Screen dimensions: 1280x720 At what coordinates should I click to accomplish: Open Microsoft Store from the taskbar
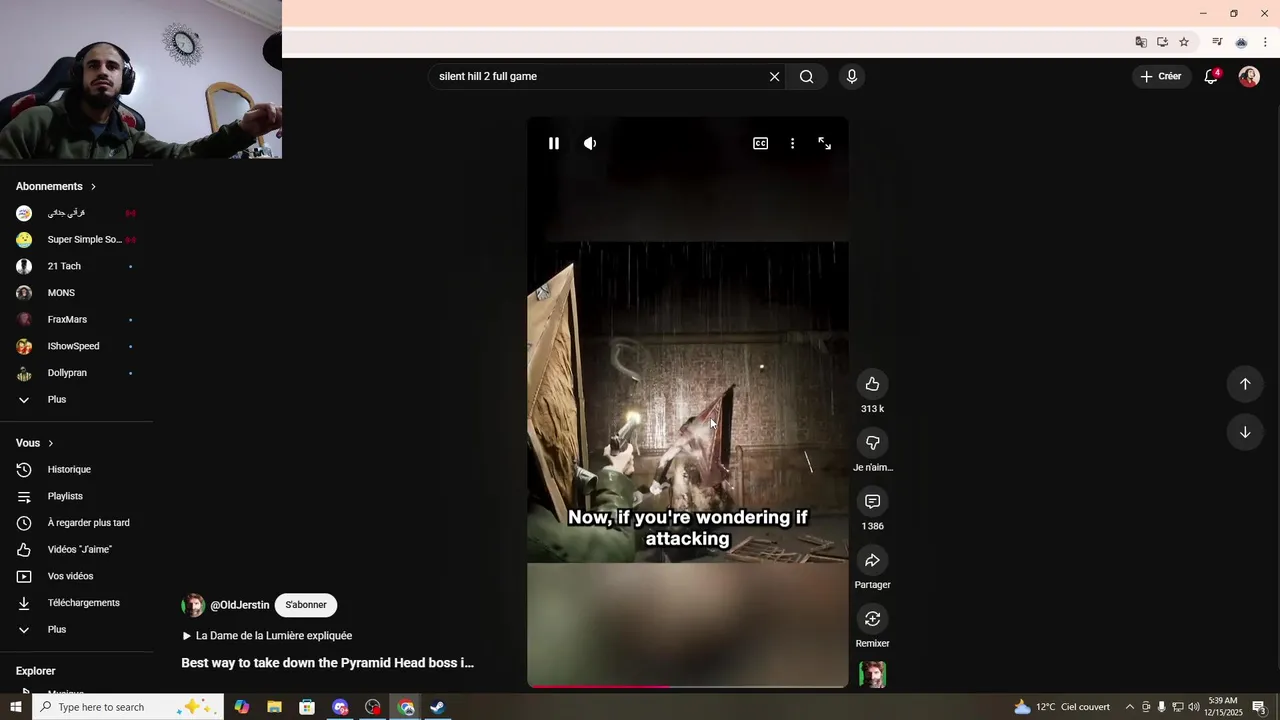[307, 707]
